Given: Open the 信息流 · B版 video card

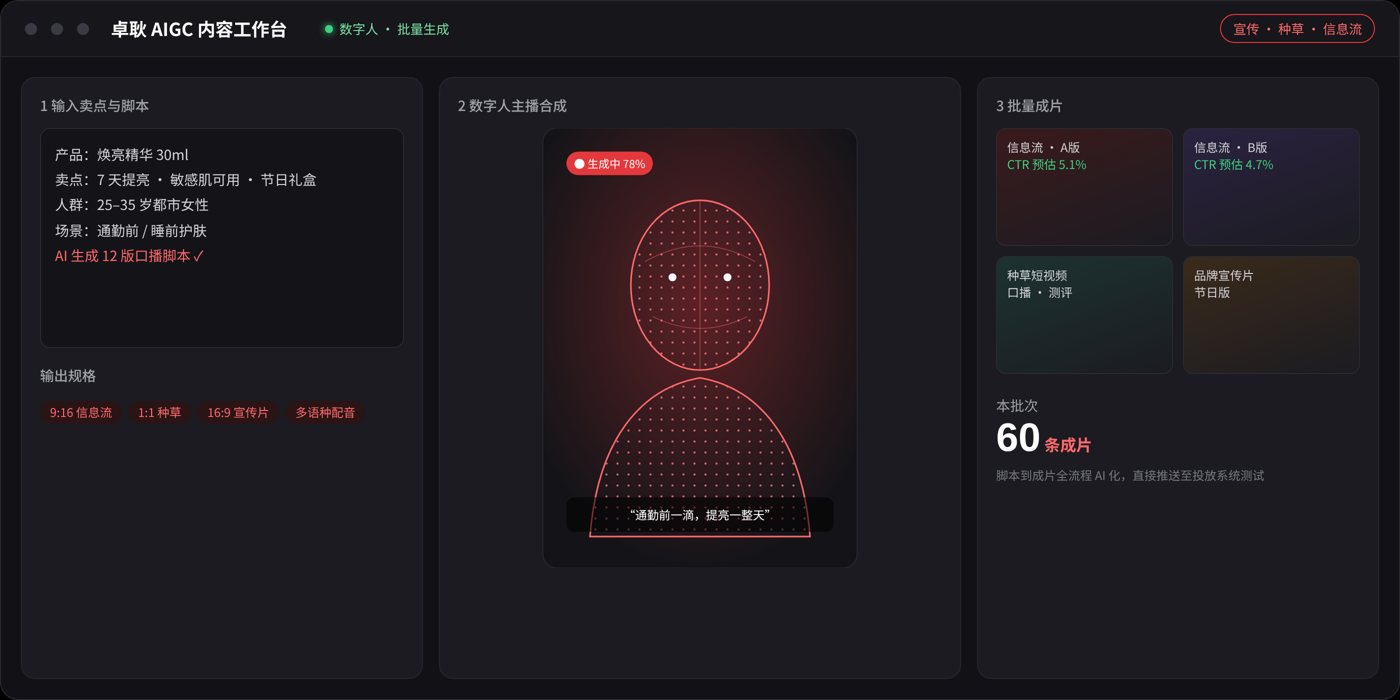Looking at the screenshot, I should [x=1271, y=187].
